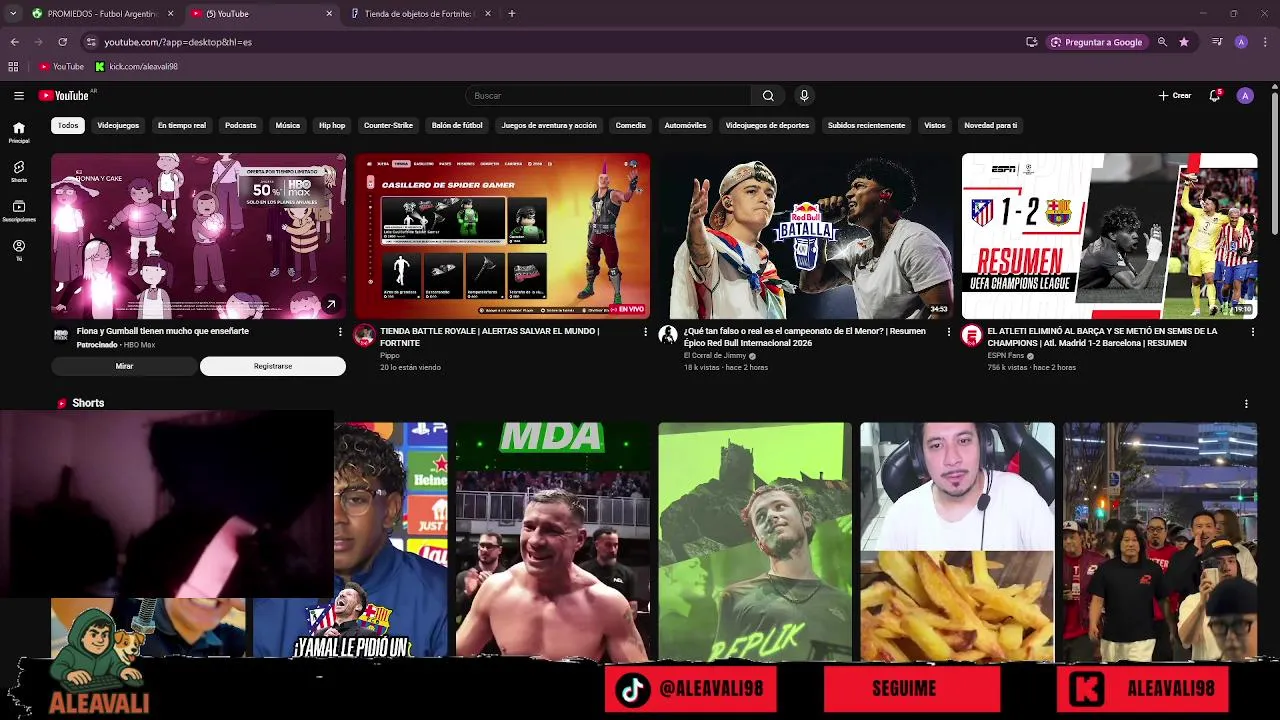Image resolution: width=1280 pixels, height=720 pixels.
Task: Go back with browser back arrow
Action: click(14, 42)
